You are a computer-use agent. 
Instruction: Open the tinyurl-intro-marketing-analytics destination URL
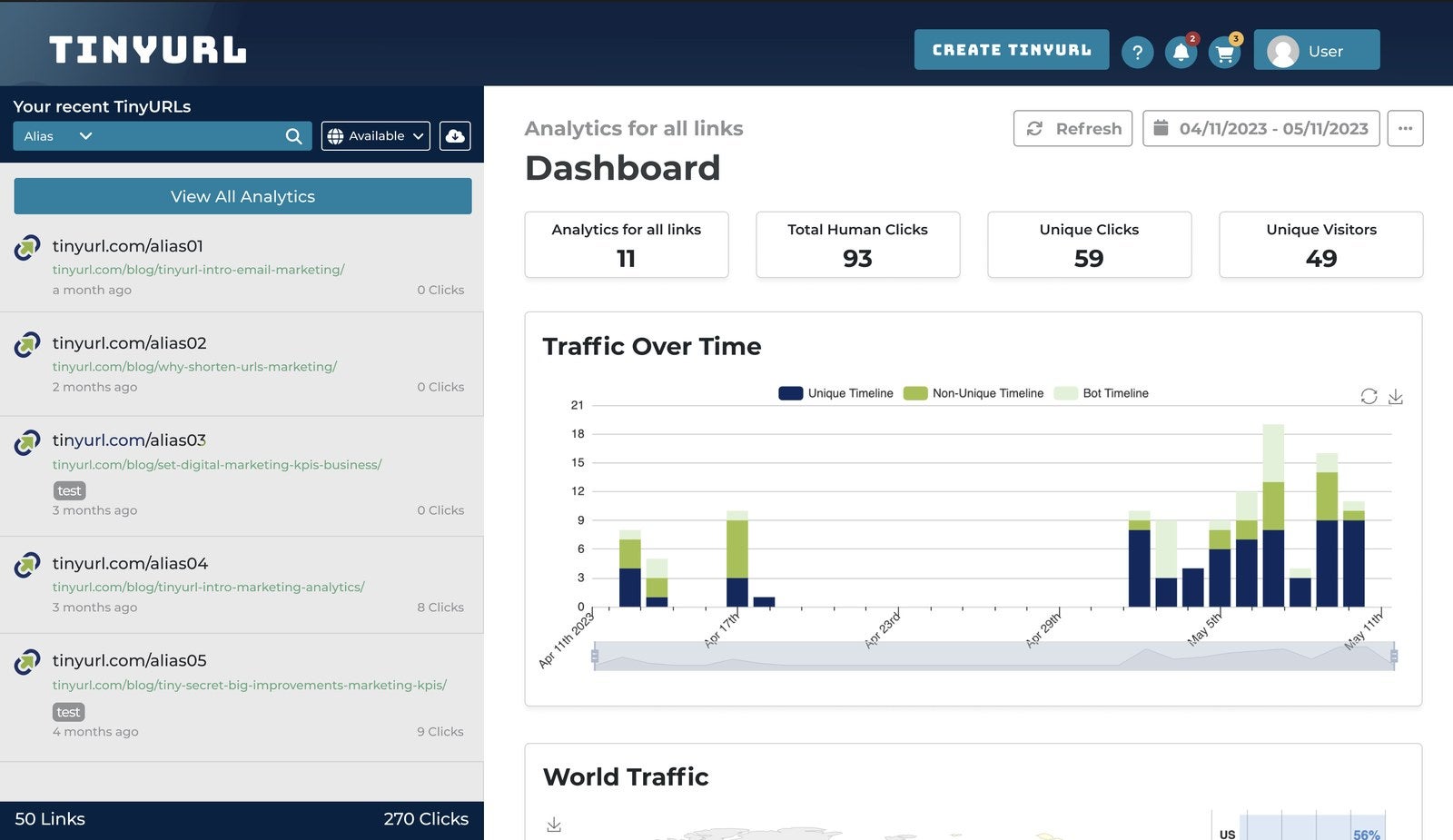click(208, 588)
